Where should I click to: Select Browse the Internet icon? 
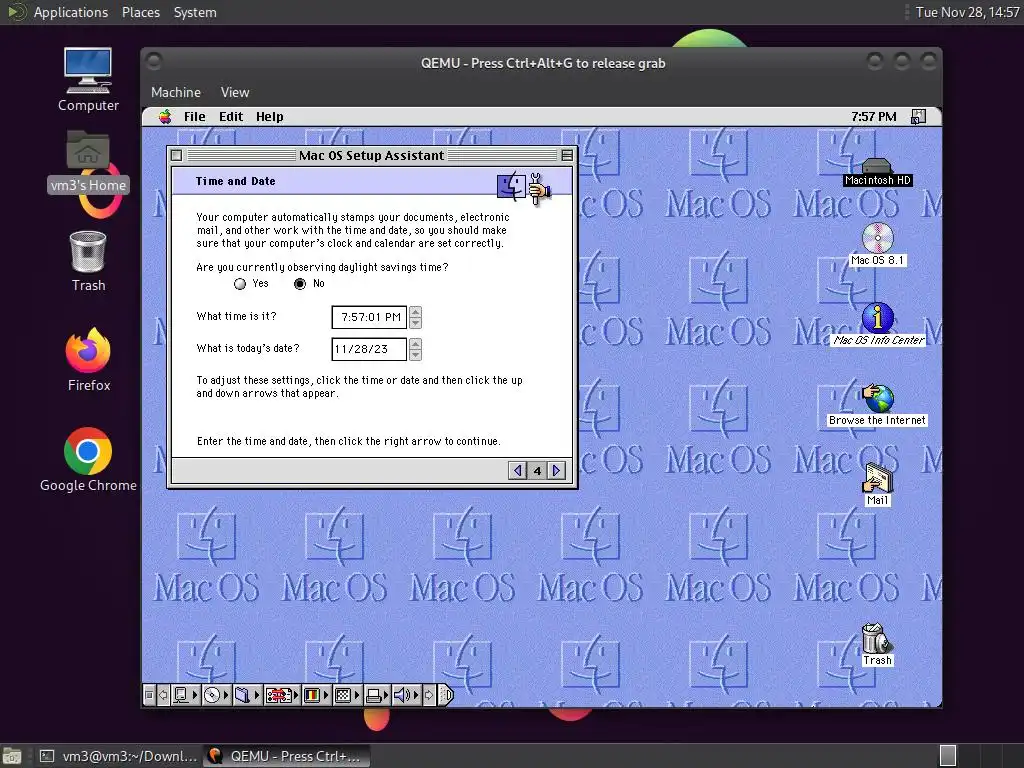click(x=877, y=405)
